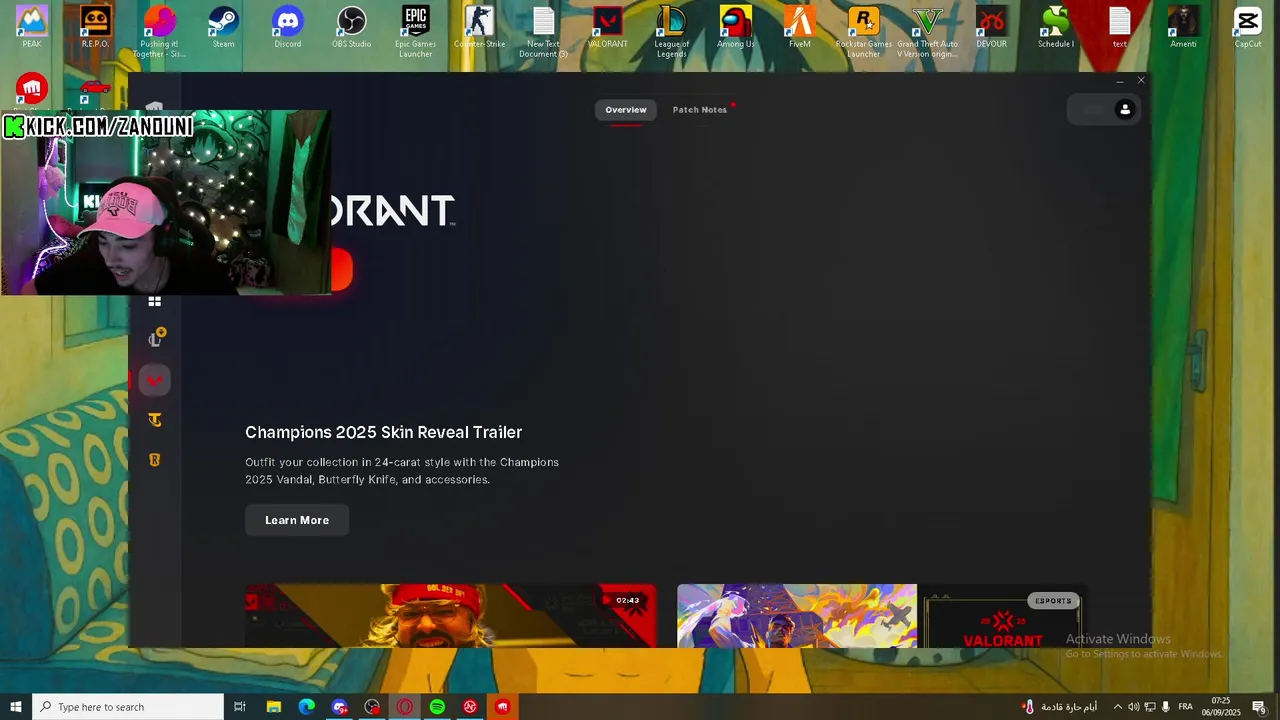The height and width of the screenshot is (720, 1280).
Task: Open Task View on the taskbar
Action: click(240, 707)
